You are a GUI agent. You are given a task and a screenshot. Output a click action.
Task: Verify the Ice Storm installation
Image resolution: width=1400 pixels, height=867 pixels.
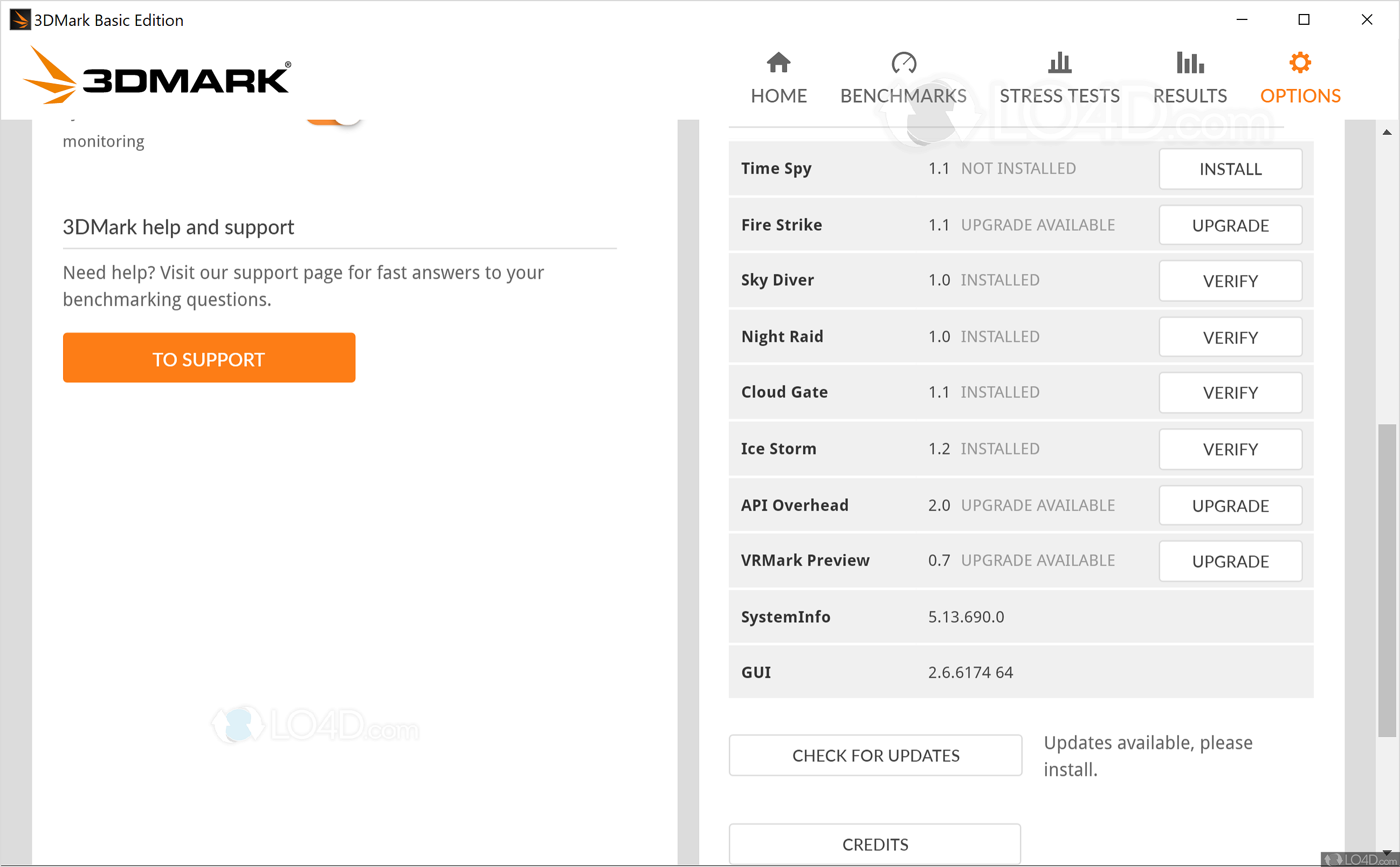tap(1231, 449)
